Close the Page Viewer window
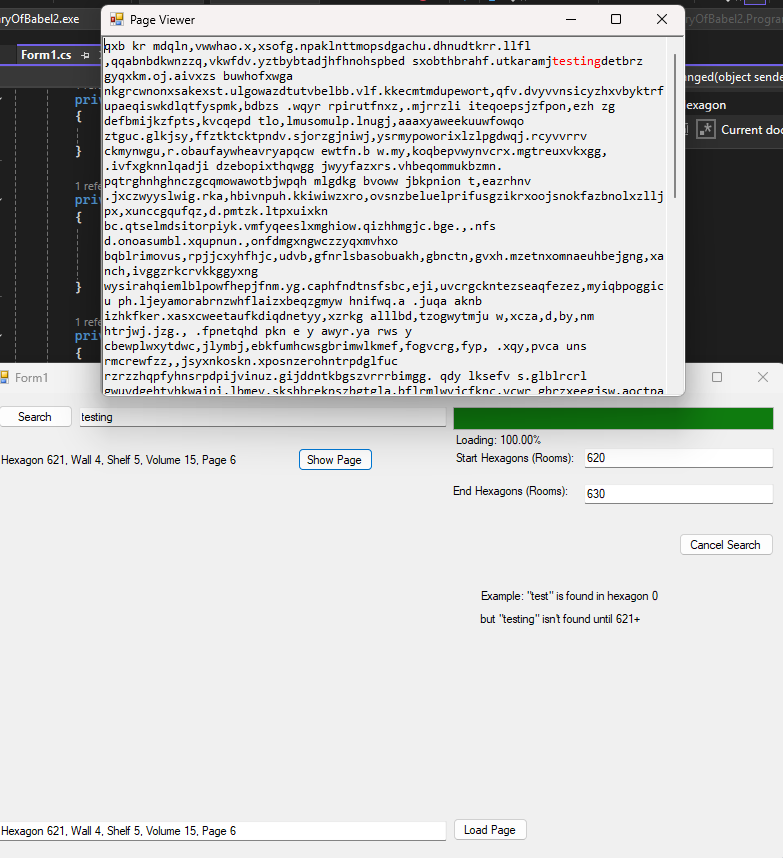783x858 pixels. point(662,19)
